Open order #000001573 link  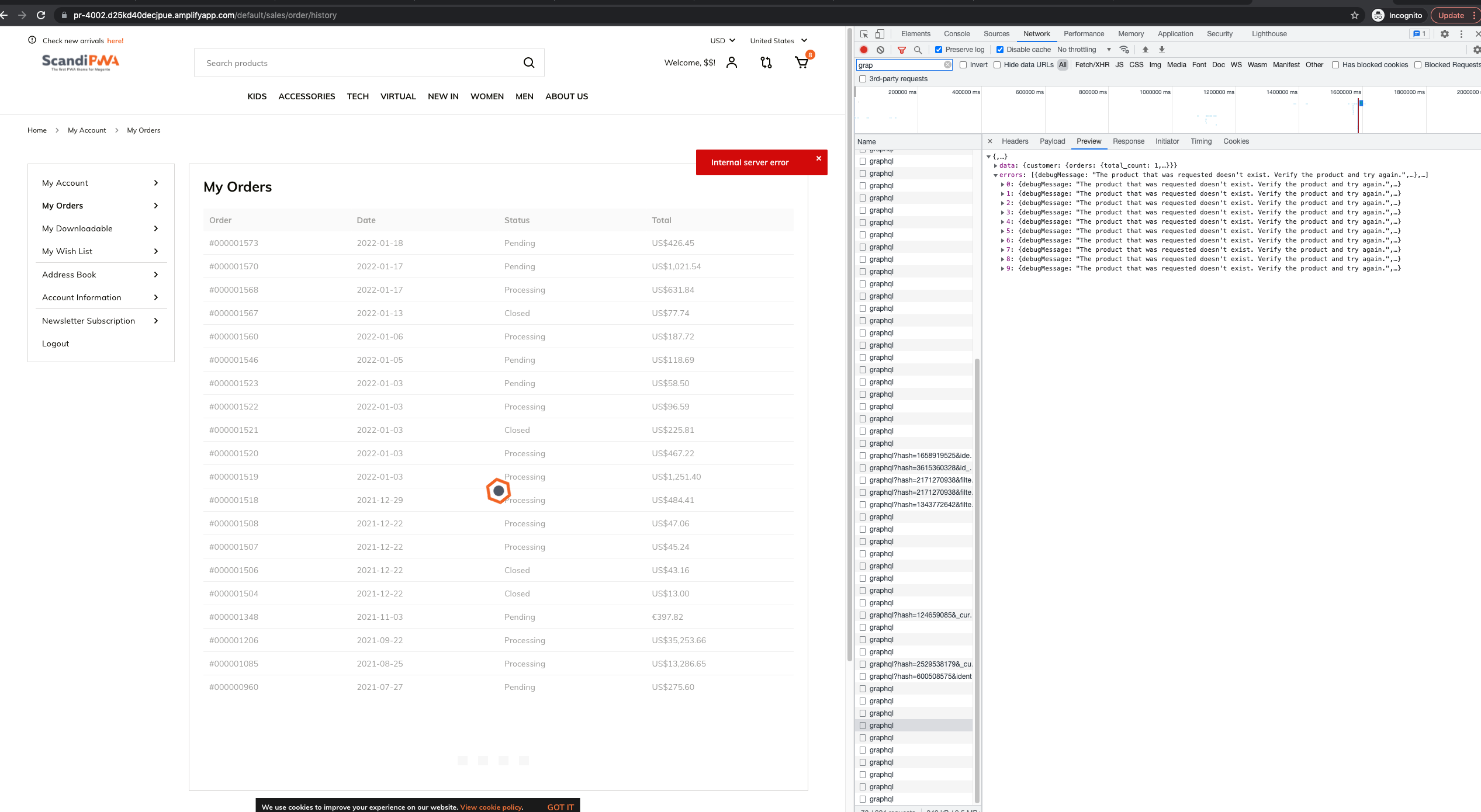coord(234,242)
